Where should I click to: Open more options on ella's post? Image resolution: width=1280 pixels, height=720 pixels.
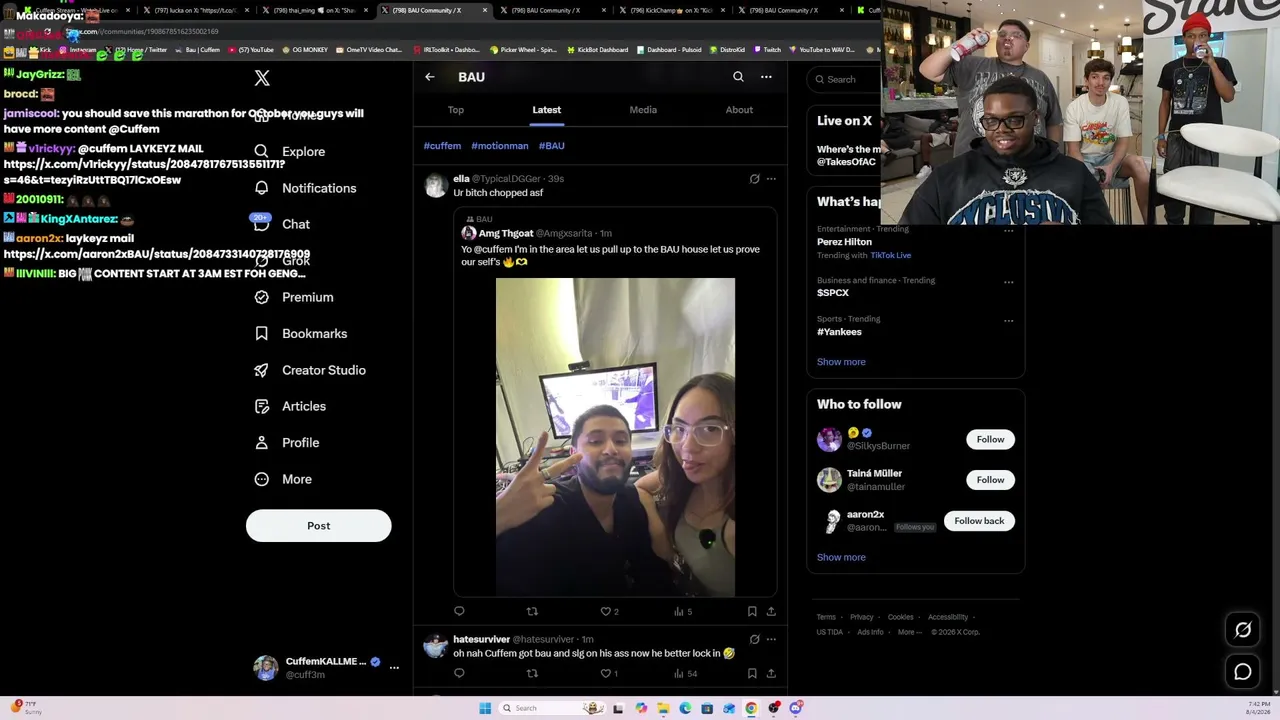[771, 179]
